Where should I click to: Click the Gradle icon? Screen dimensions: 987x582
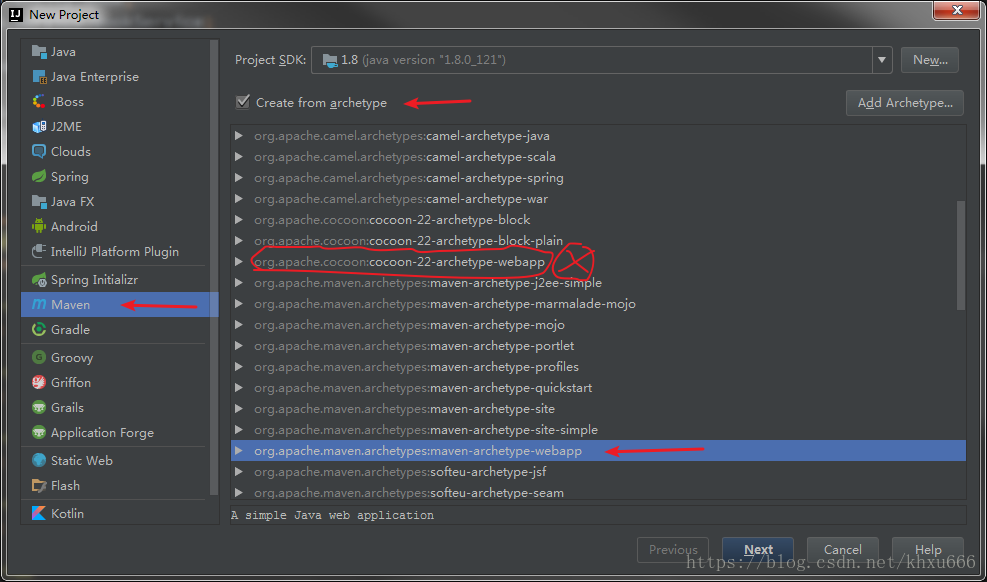coord(39,329)
